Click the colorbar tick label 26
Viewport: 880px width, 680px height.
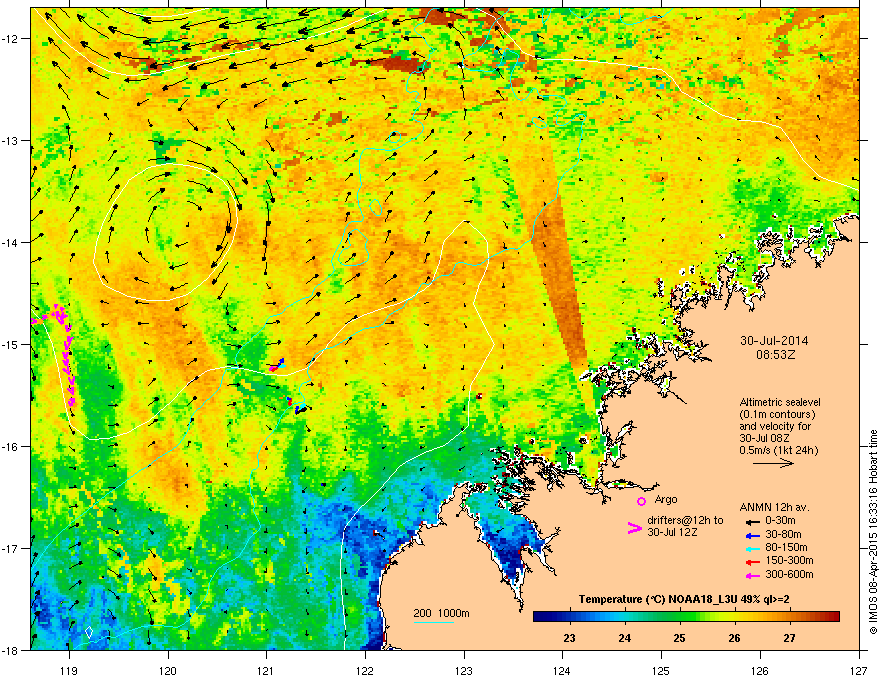pos(735,638)
